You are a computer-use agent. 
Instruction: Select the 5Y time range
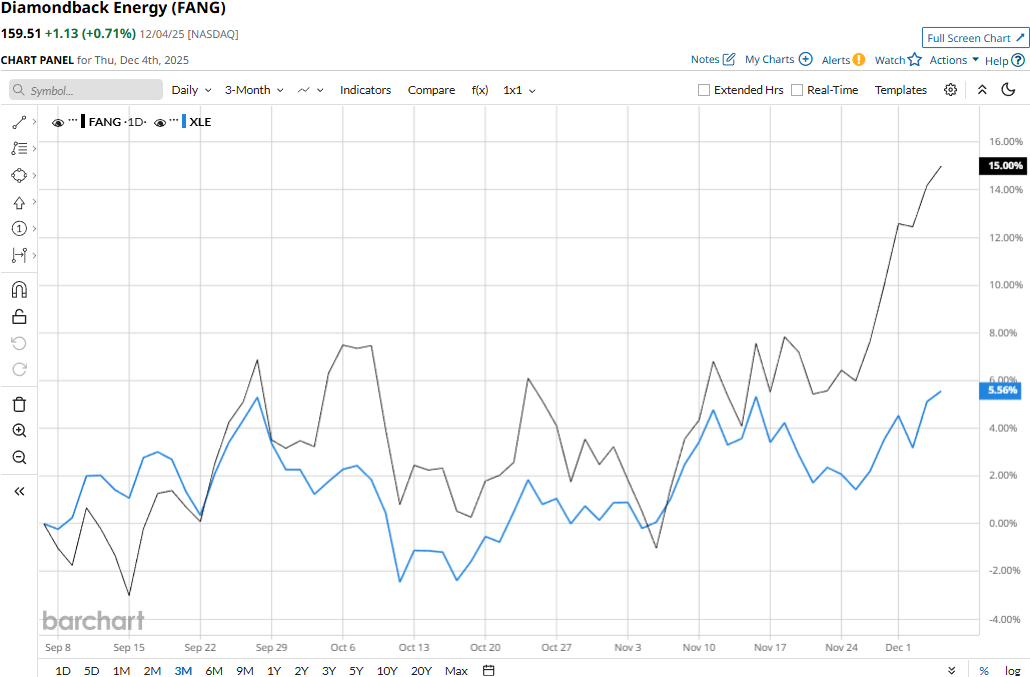coord(356,670)
